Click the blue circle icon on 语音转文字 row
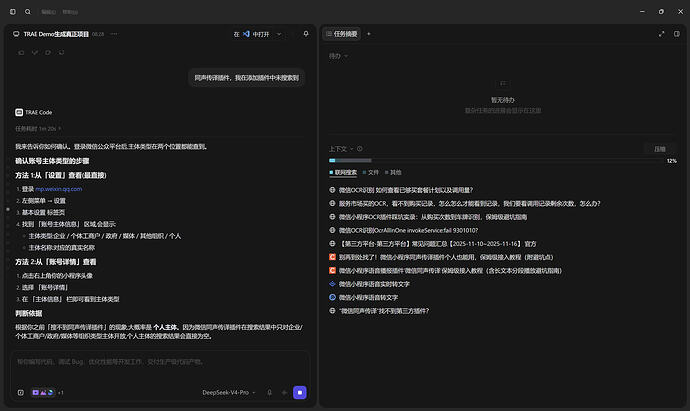 [332, 297]
